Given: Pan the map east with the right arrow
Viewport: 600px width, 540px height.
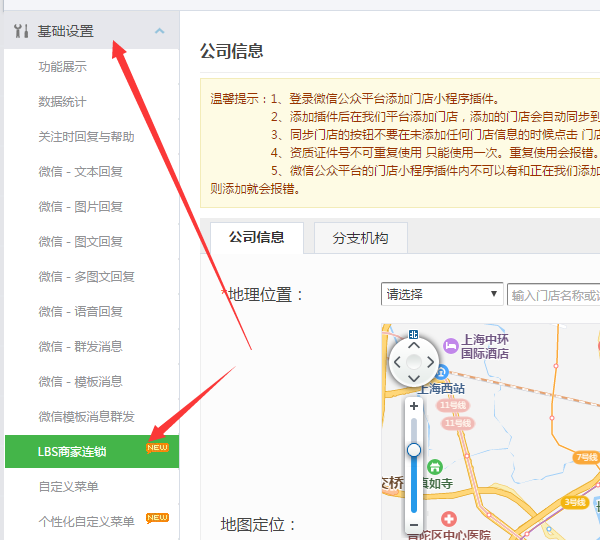Looking at the screenshot, I should coord(430,362).
